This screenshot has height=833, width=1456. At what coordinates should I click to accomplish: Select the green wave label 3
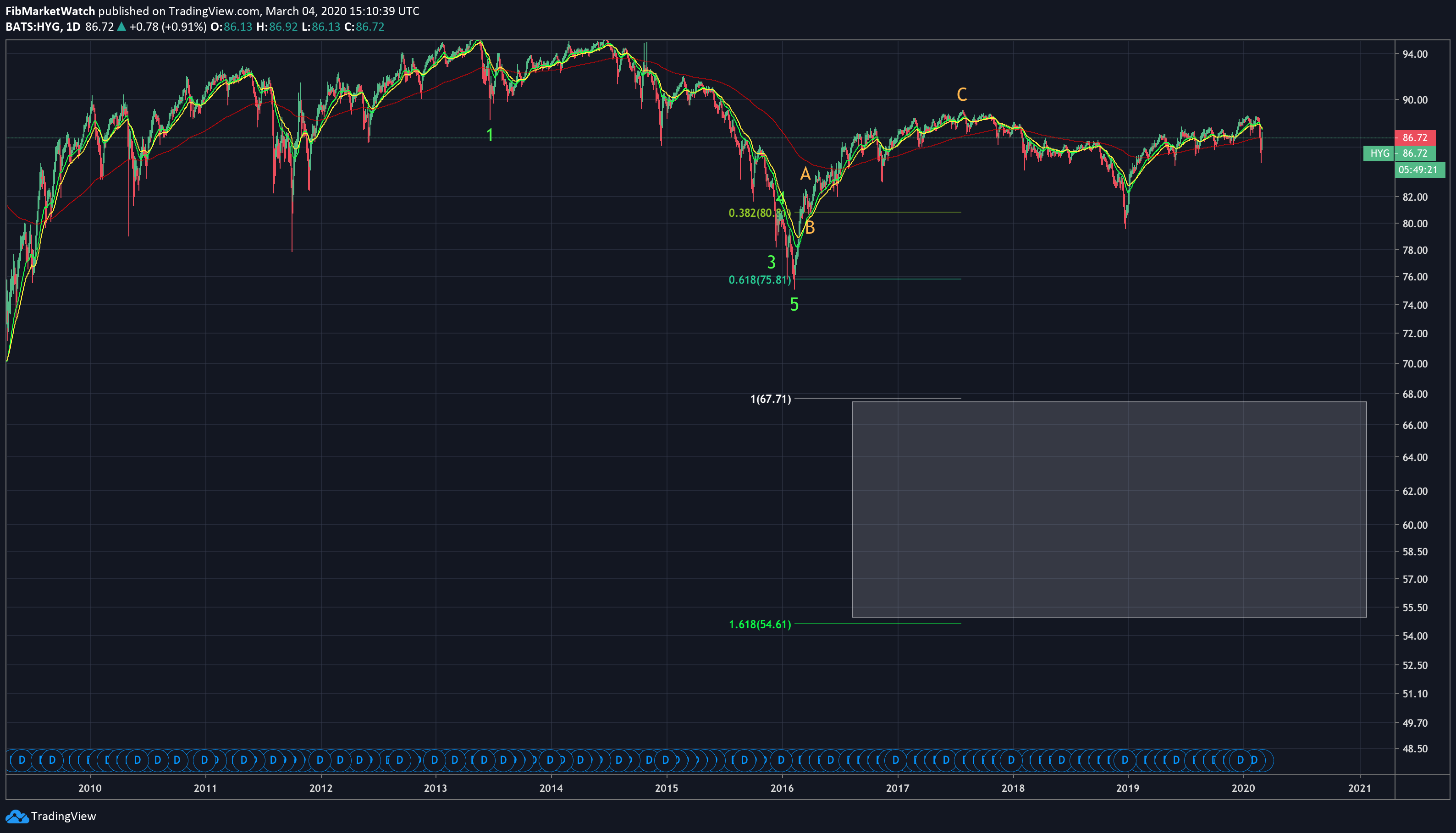point(771,262)
